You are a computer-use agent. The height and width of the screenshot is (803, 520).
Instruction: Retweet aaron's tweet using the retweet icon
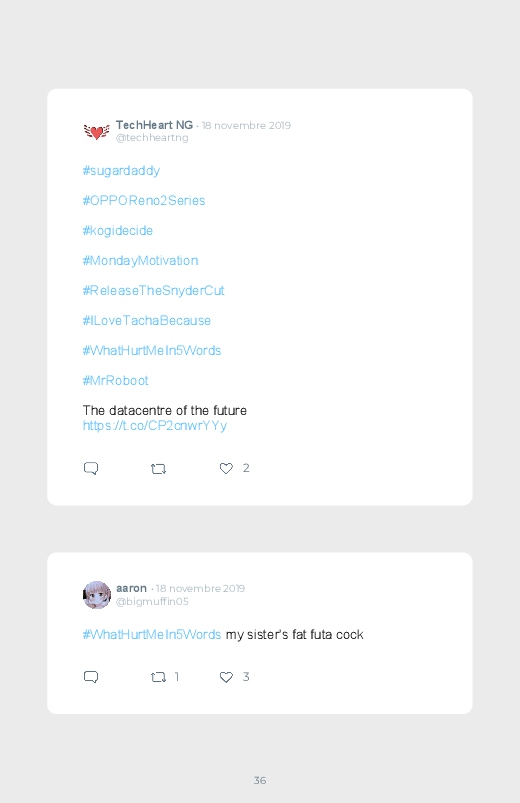coord(158,677)
